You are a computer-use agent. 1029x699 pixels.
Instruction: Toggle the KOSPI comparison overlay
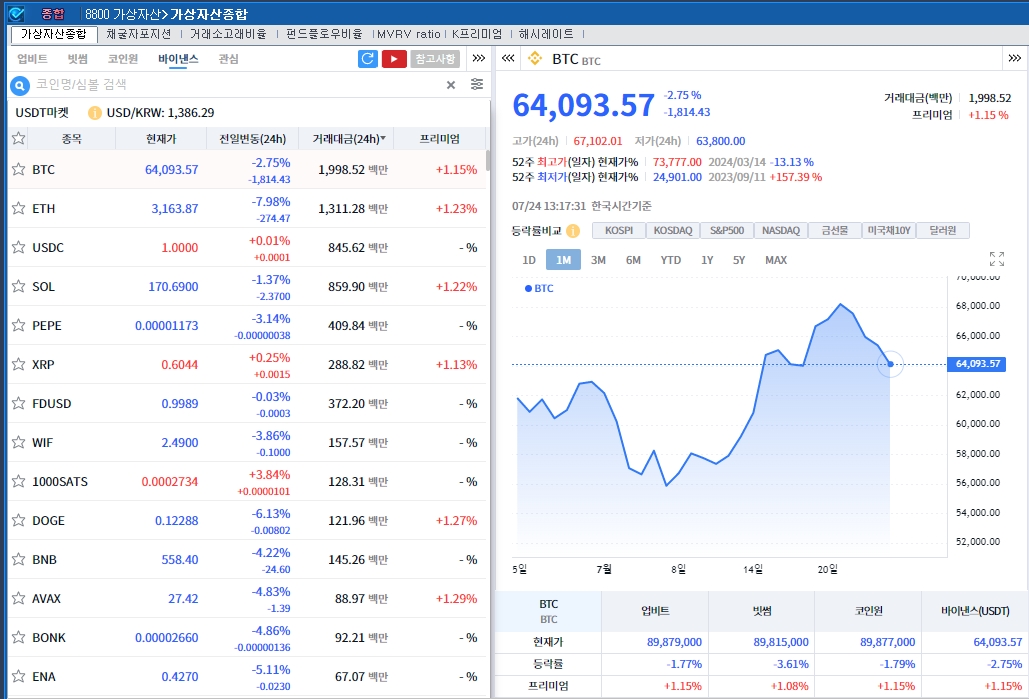pyautogui.click(x=619, y=231)
